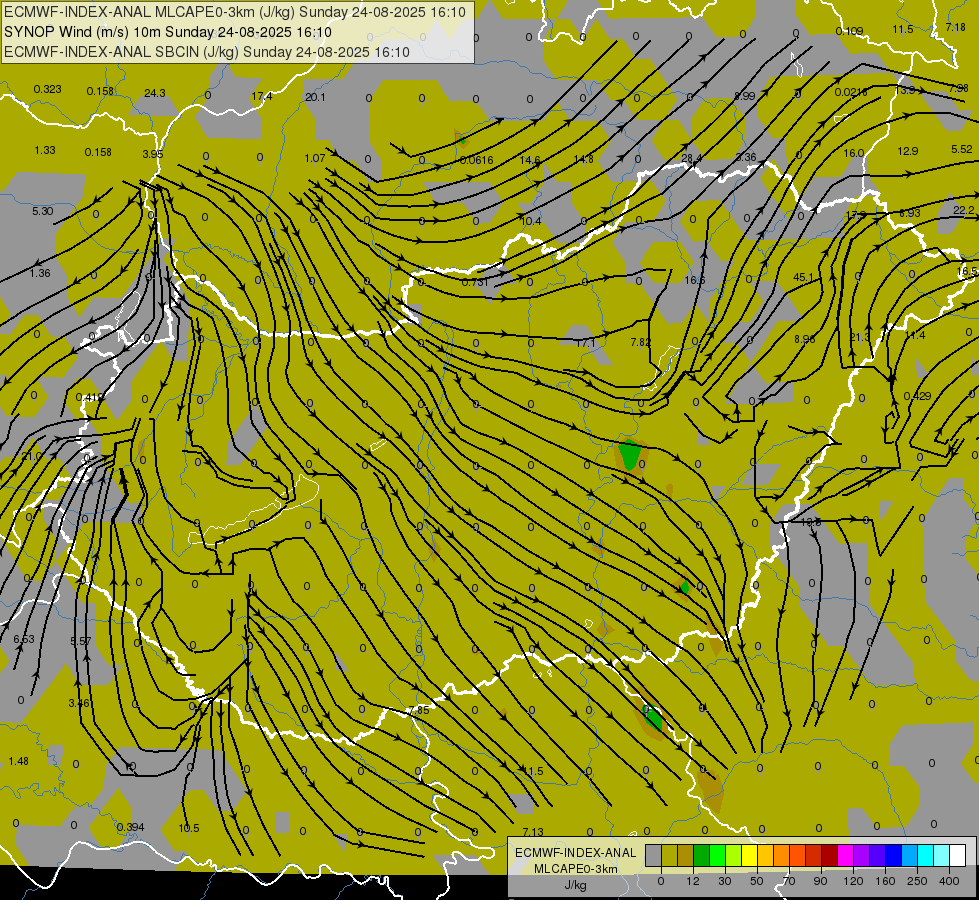Click the 5.52 grid value
979x900 pixels.
(x=962, y=149)
